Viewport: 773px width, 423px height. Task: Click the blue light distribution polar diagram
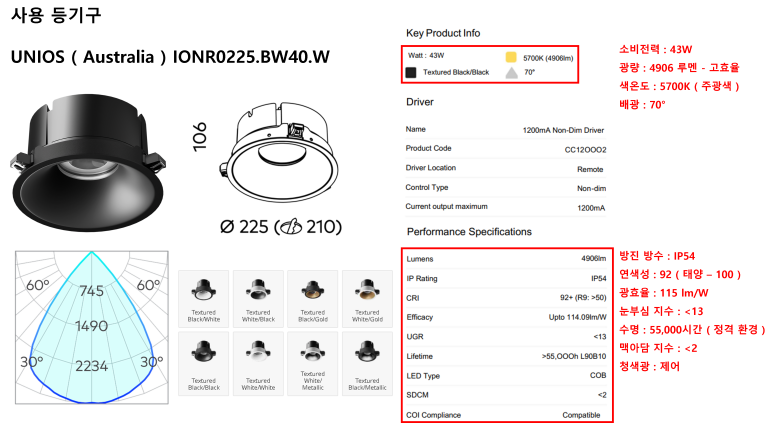click(92, 327)
